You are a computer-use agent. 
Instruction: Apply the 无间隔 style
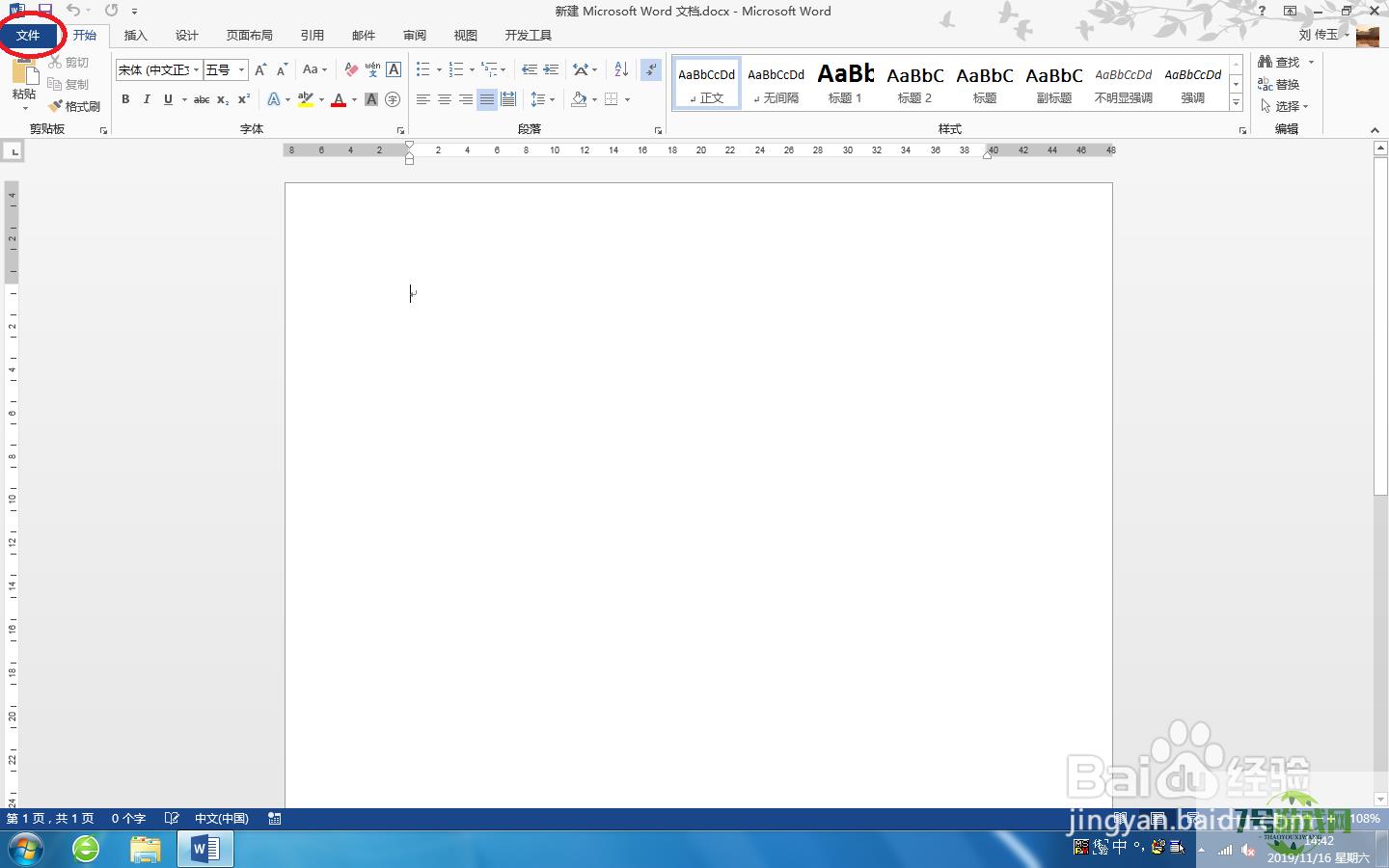pos(776,83)
